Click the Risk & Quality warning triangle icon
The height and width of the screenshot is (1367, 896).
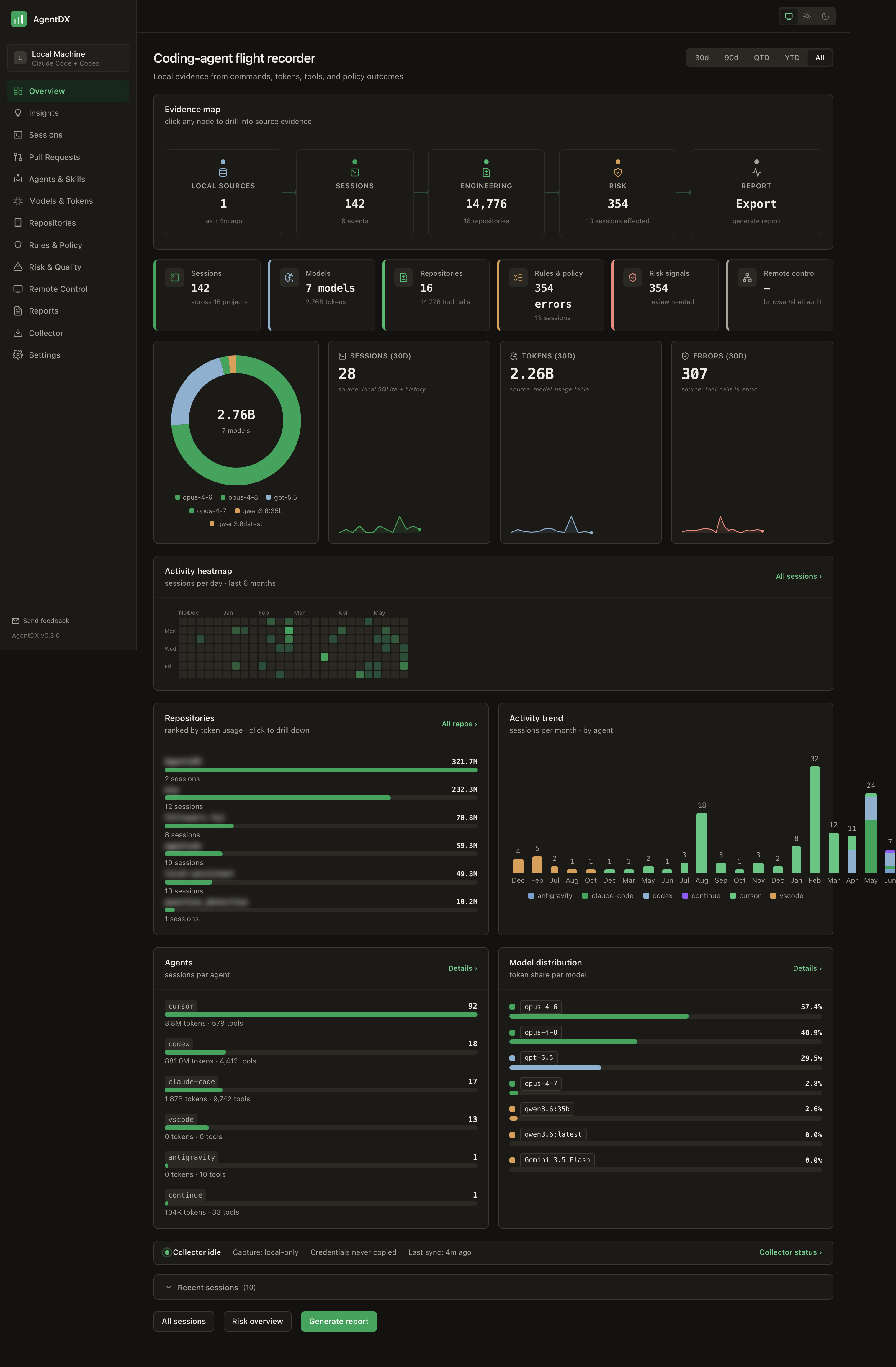click(x=18, y=267)
